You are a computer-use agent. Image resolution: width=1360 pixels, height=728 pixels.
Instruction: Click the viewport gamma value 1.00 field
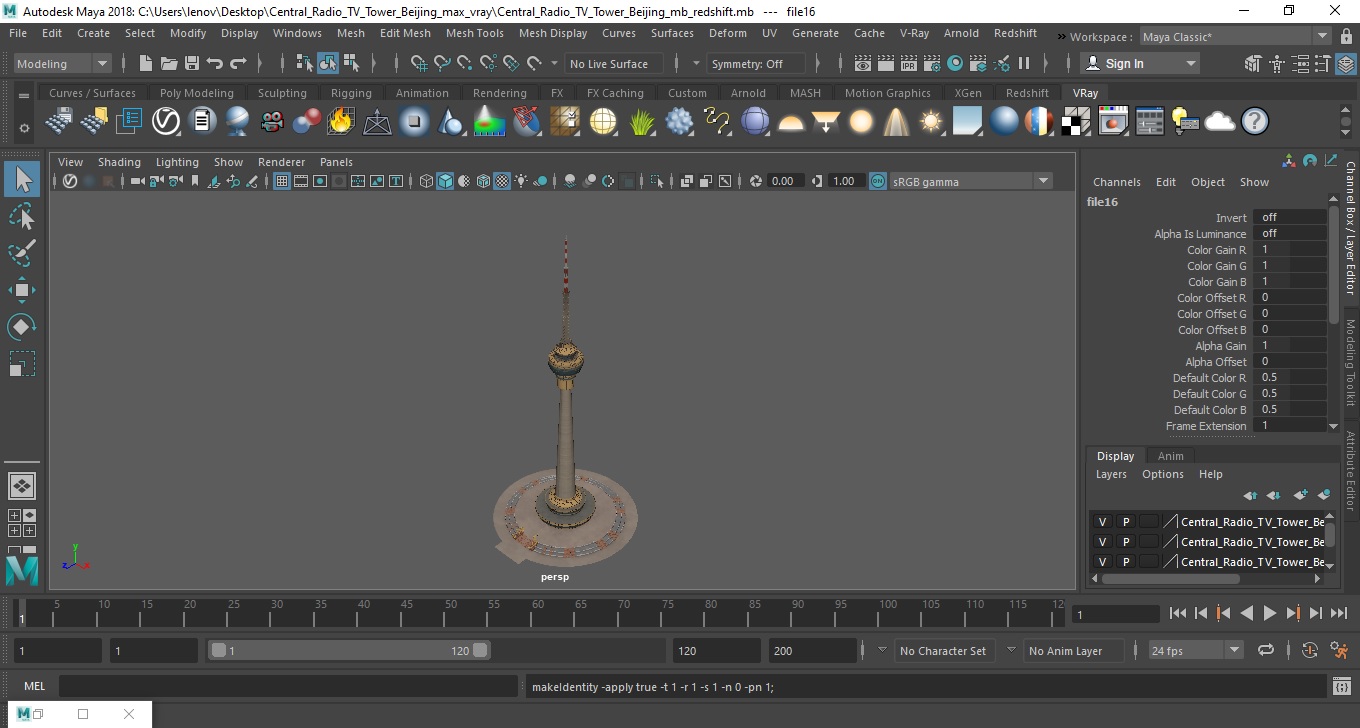coord(846,181)
